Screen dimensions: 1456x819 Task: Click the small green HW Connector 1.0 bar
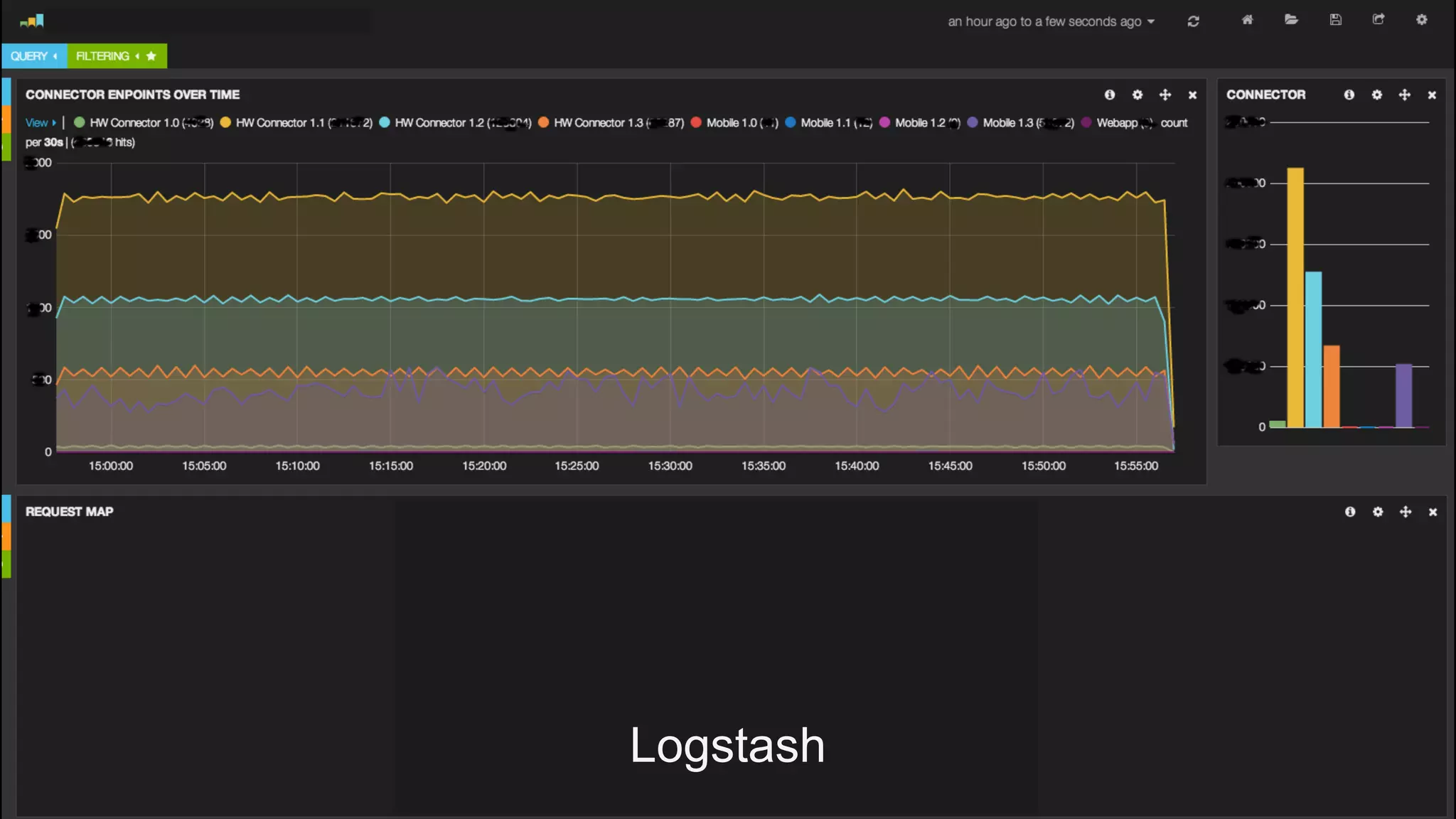1278,424
